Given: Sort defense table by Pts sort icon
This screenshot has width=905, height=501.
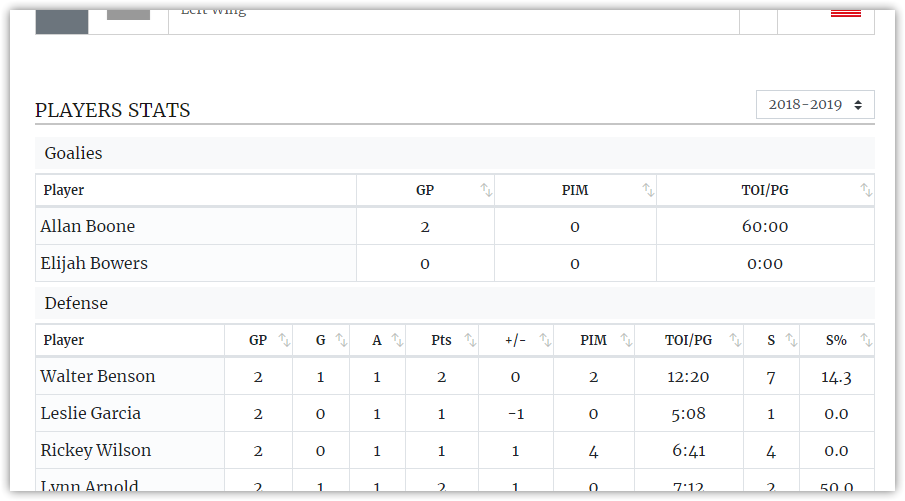Looking at the screenshot, I should pyautogui.click(x=470, y=340).
